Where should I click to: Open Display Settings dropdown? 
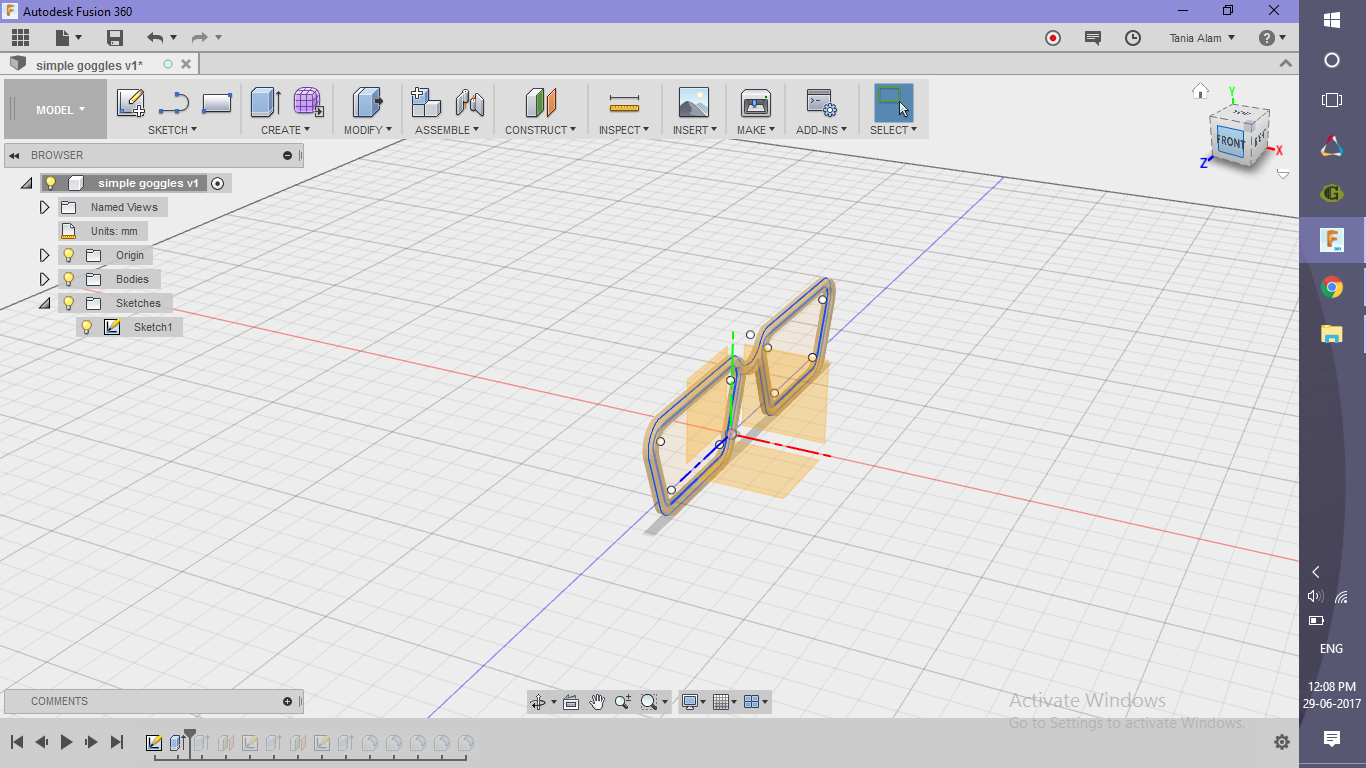point(693,702)
